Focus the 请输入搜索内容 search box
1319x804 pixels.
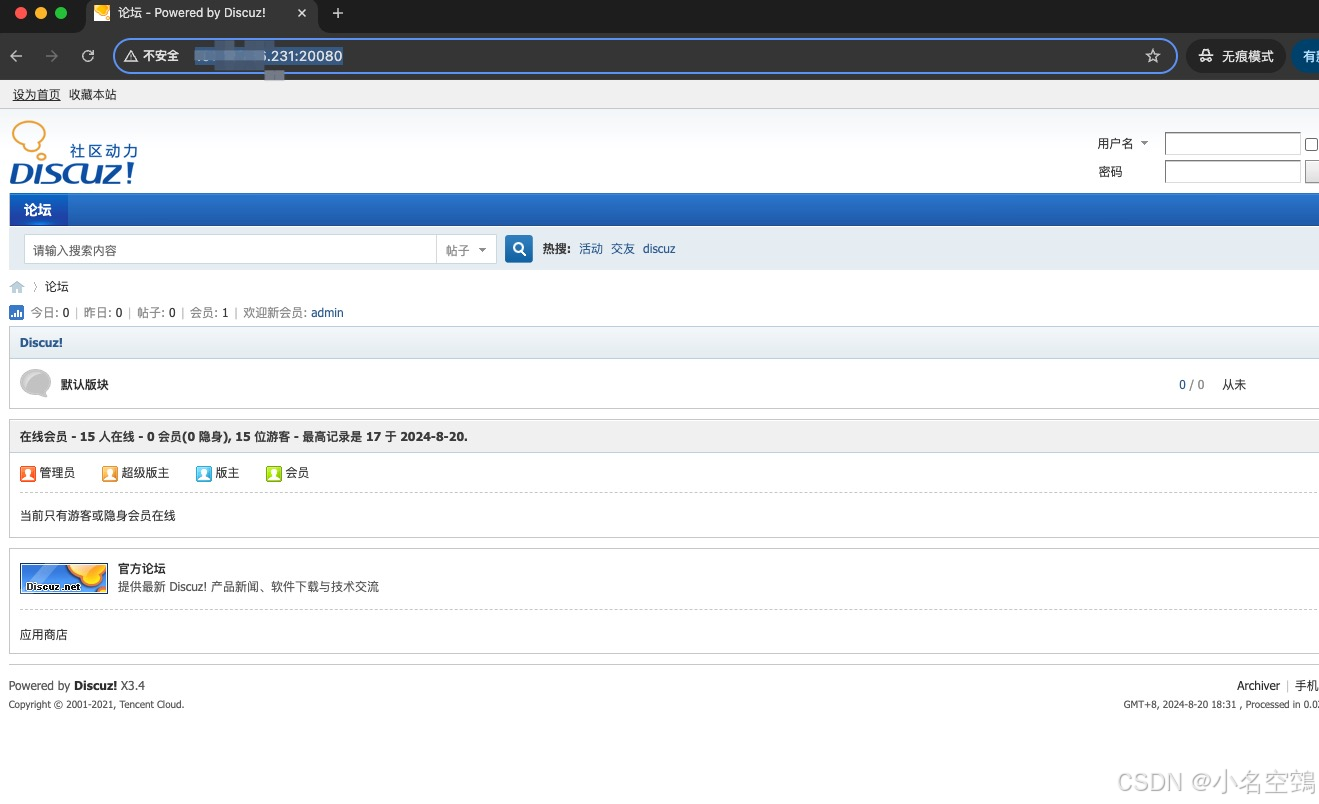tap(230, 250)
